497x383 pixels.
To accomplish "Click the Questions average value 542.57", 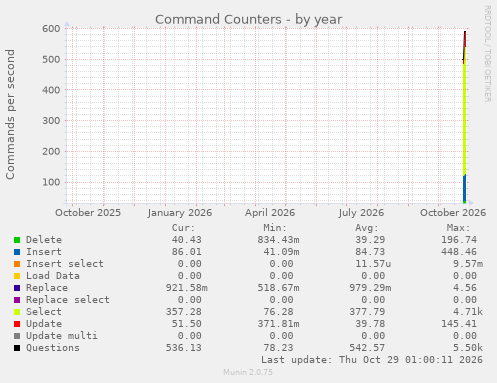I will pyautogui.click(x=367, y=348).
